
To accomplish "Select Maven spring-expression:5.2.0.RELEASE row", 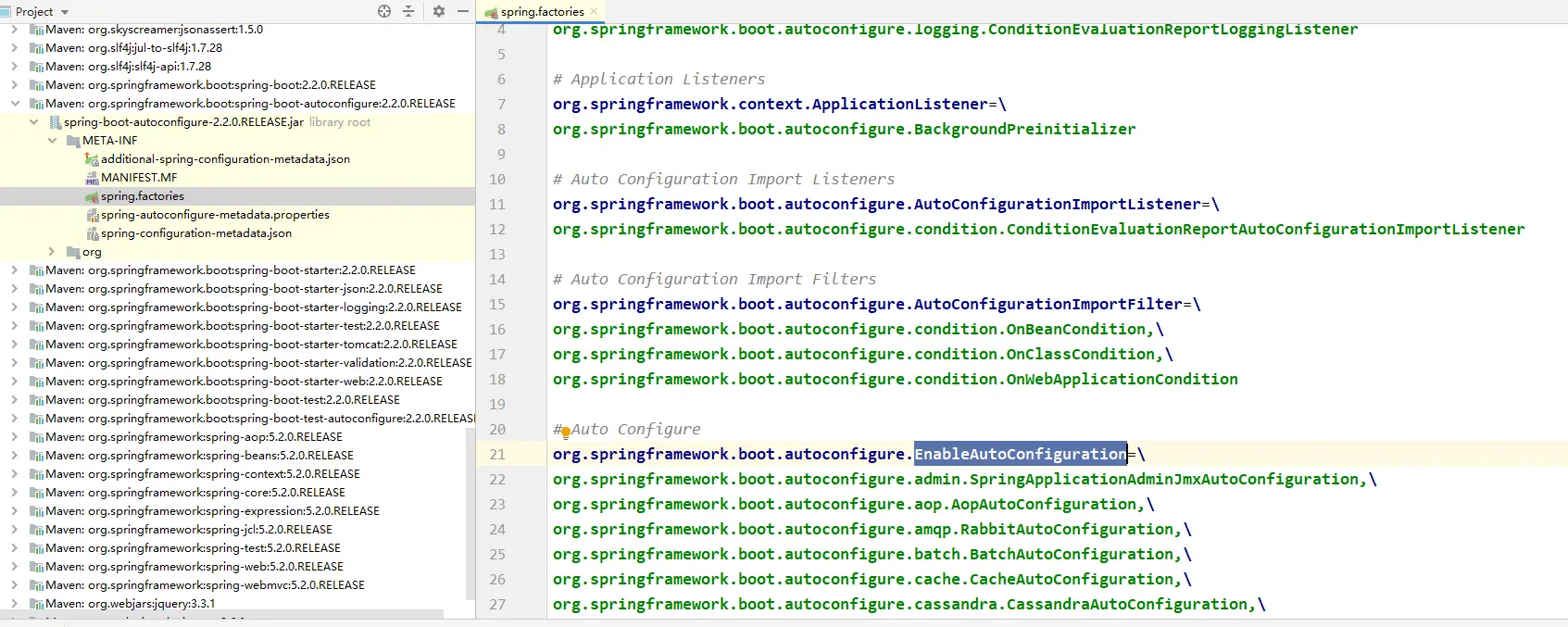I will click(x=237, y=511).
